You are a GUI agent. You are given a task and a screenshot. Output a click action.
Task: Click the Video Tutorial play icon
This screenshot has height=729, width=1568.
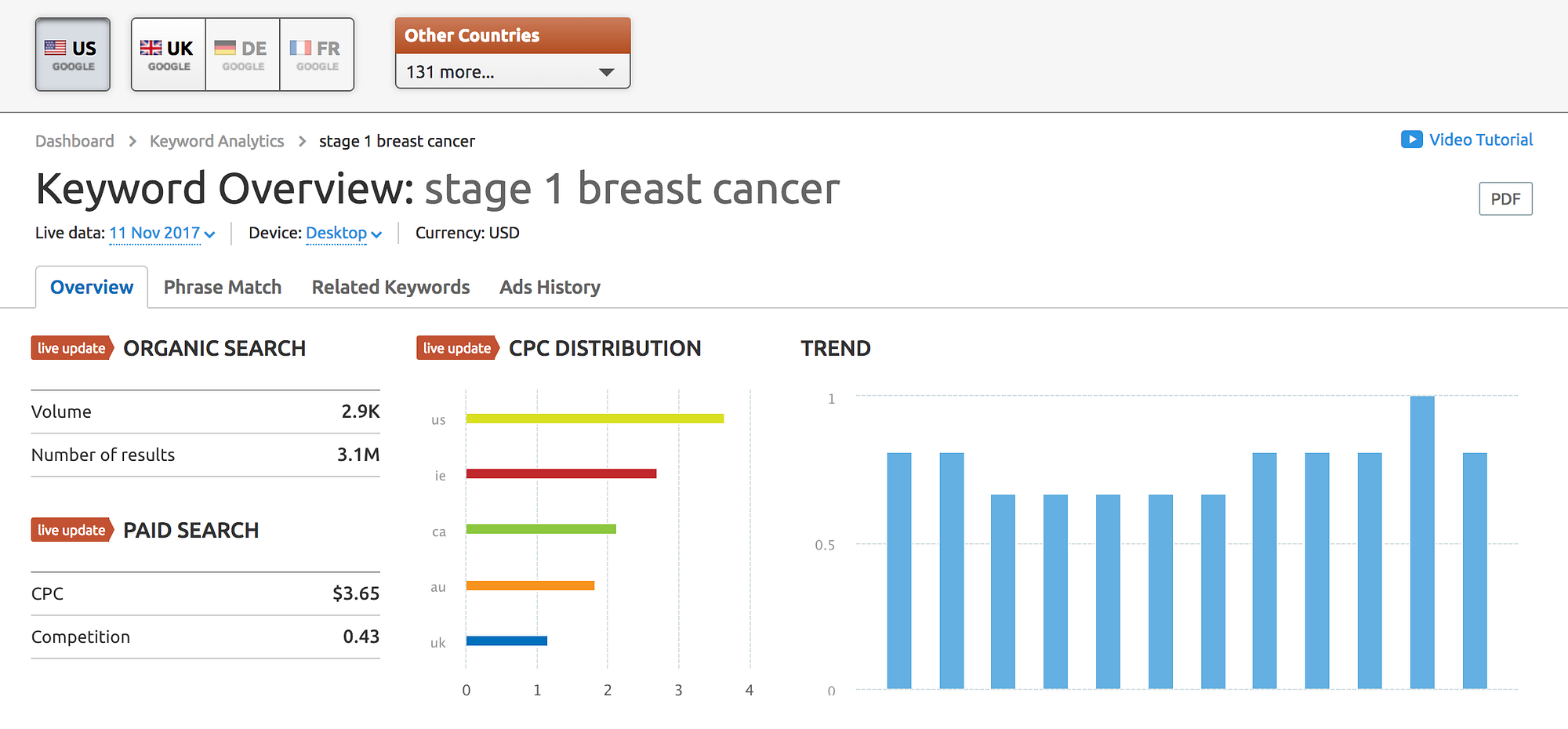coord(1411,140)
